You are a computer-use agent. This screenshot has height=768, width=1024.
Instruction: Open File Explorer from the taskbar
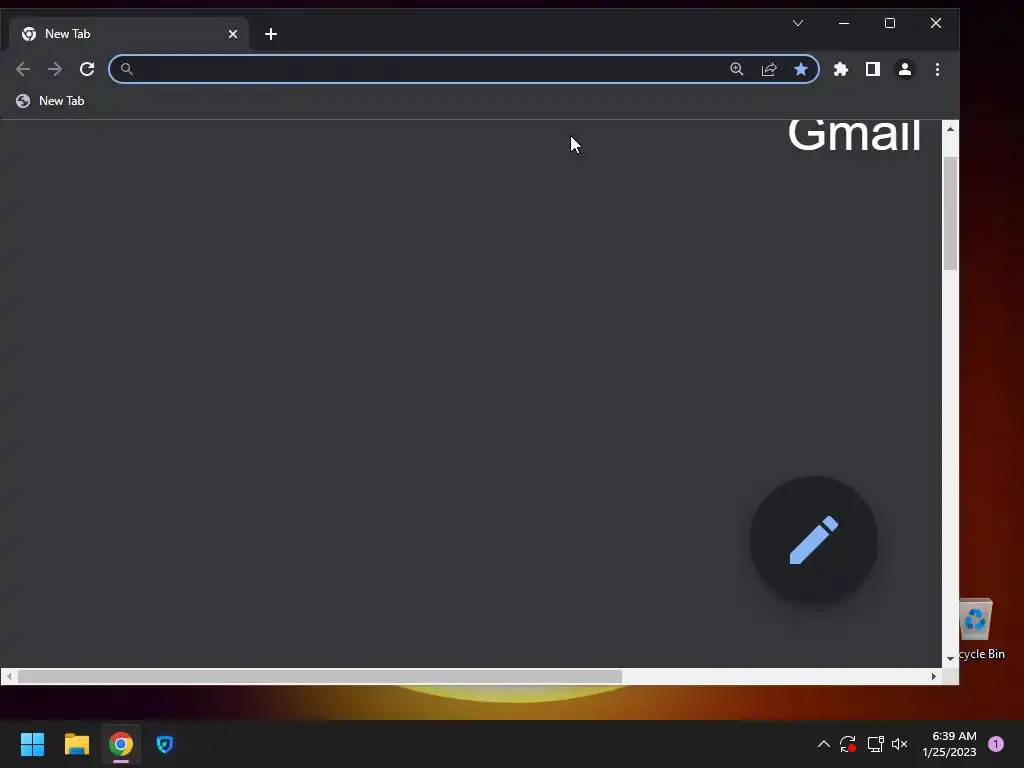pyautogui.click(x=76, y=744)
